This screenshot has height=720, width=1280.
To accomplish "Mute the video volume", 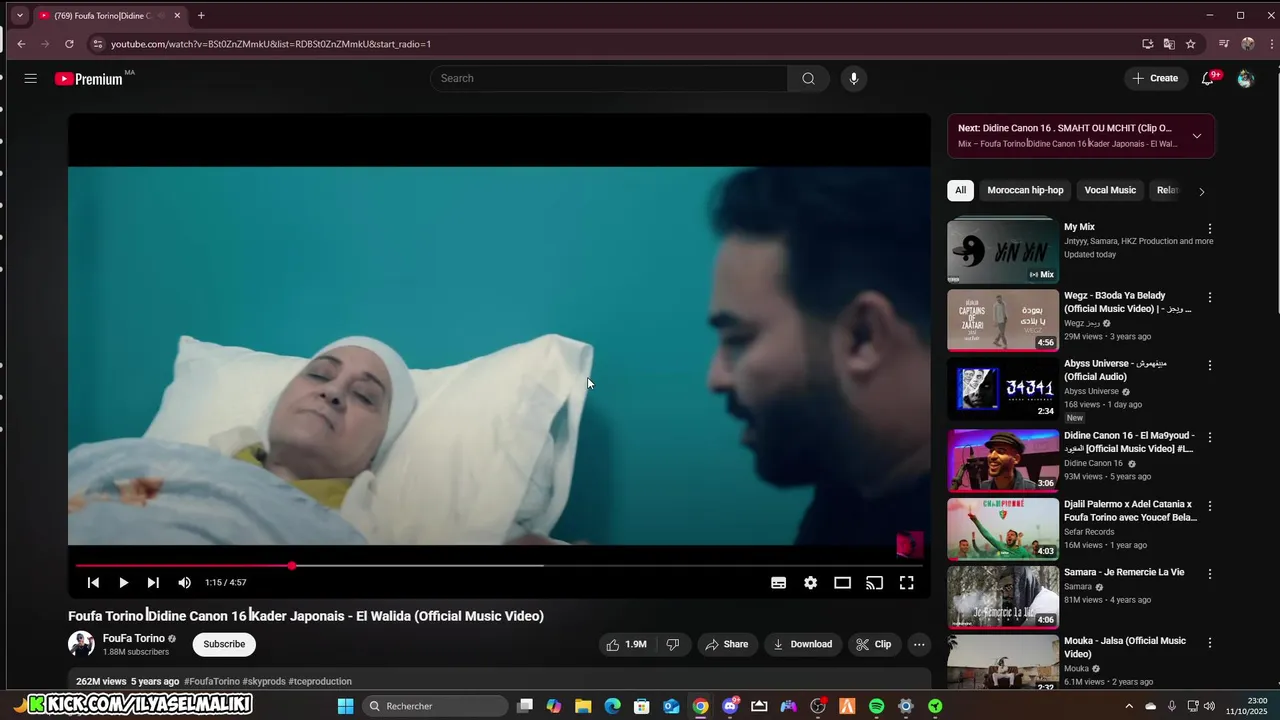I will (x=184, y=582).
